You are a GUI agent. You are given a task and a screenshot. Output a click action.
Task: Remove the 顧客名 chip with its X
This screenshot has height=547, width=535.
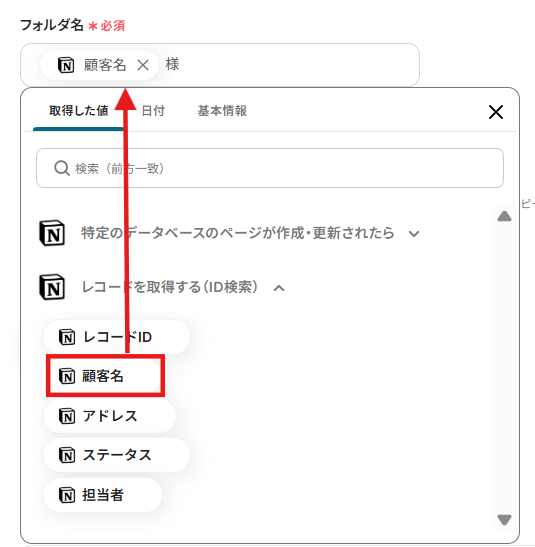point(143,65)
